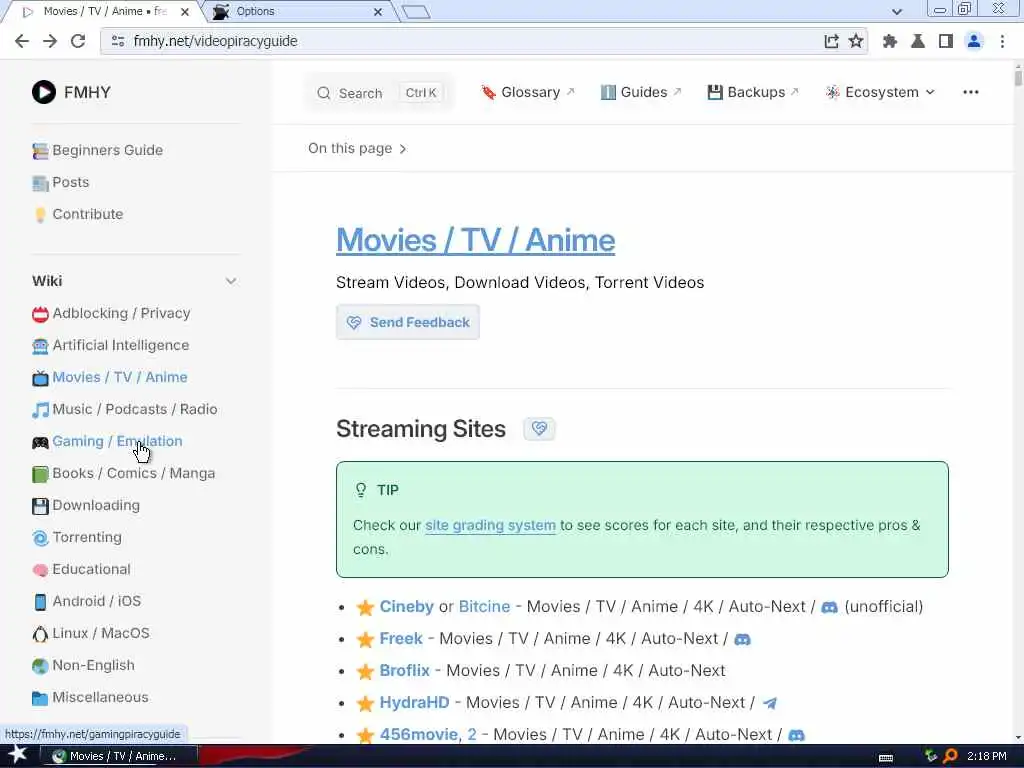Viewport: 1024px width, 768px height.
Task: Open the Bitcine link
Action: coord(484,607)
